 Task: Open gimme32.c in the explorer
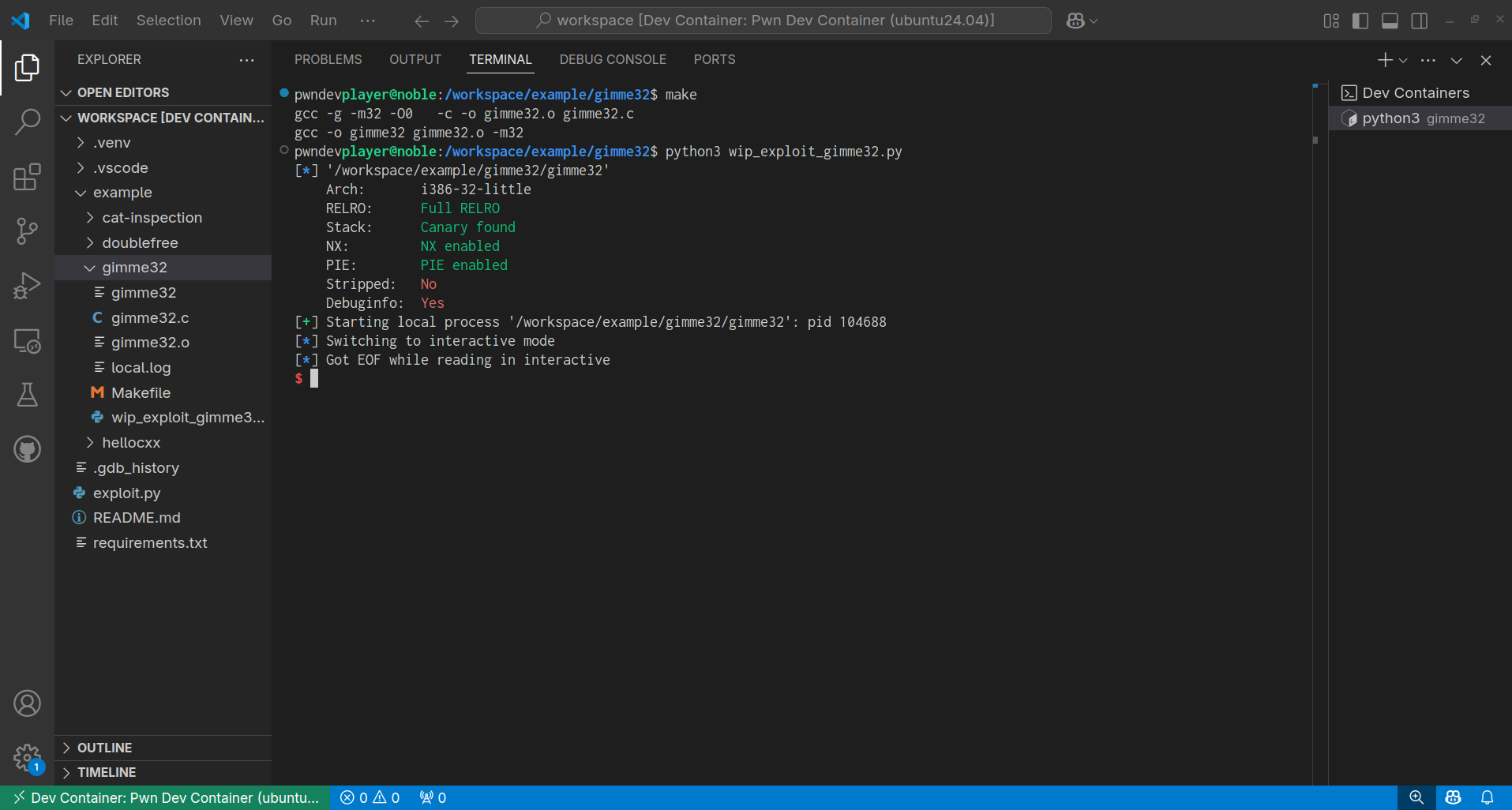tap(150, 318)
